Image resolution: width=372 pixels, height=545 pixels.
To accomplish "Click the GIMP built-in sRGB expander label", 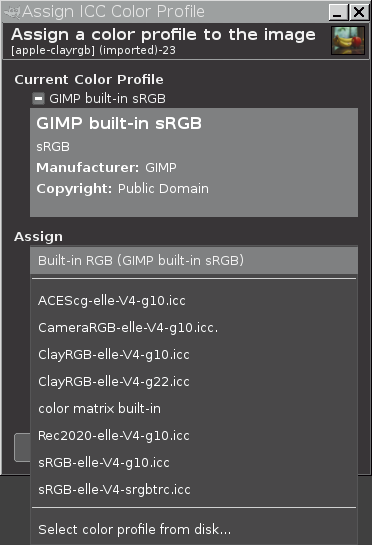I will 107,99.
